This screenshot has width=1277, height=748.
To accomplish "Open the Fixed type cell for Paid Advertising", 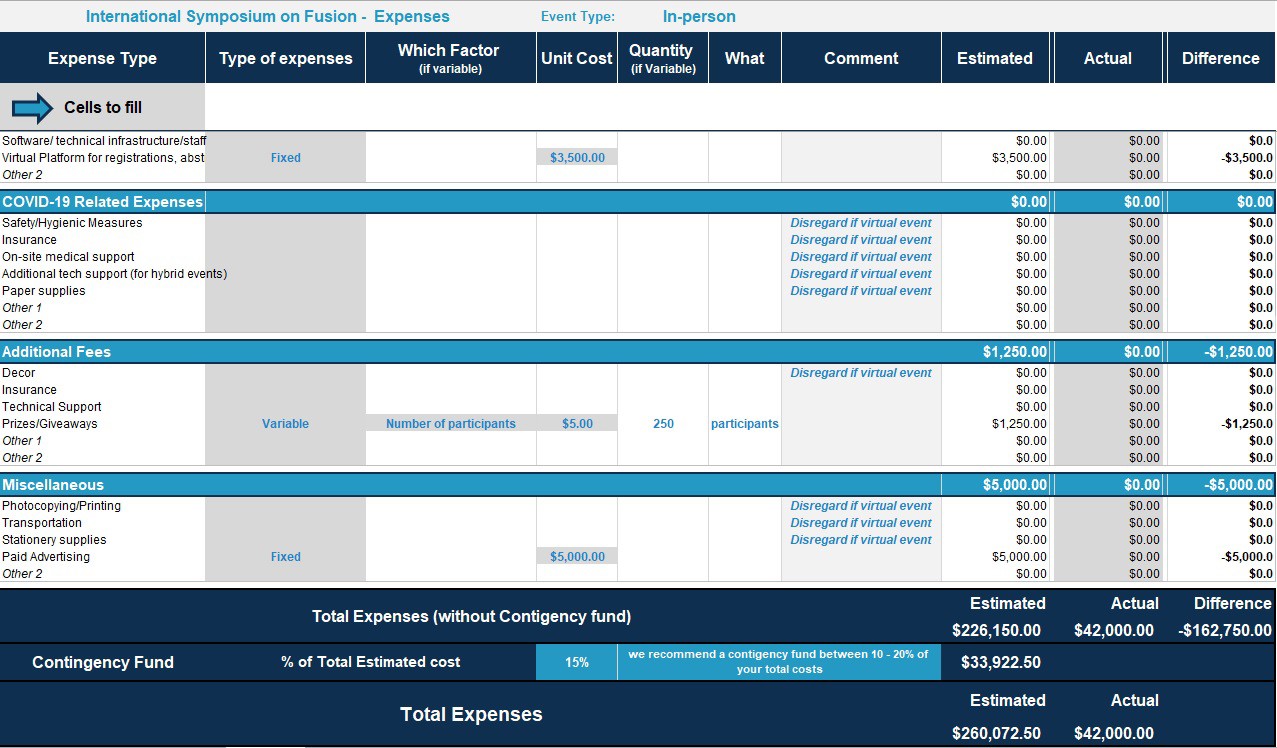I will 285,557.
